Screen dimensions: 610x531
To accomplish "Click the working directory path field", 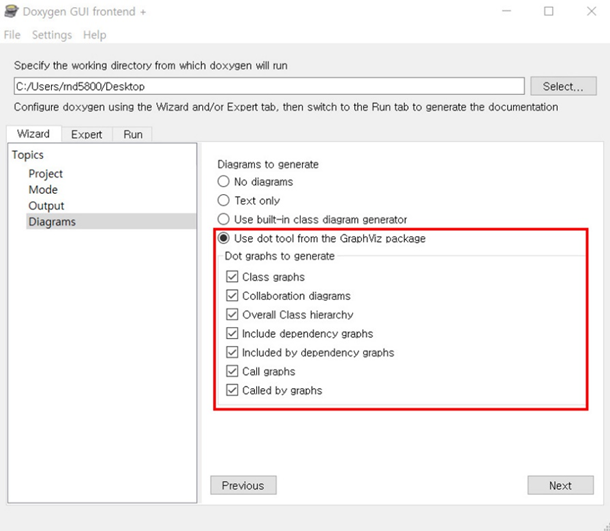I will tap(269, 86).
